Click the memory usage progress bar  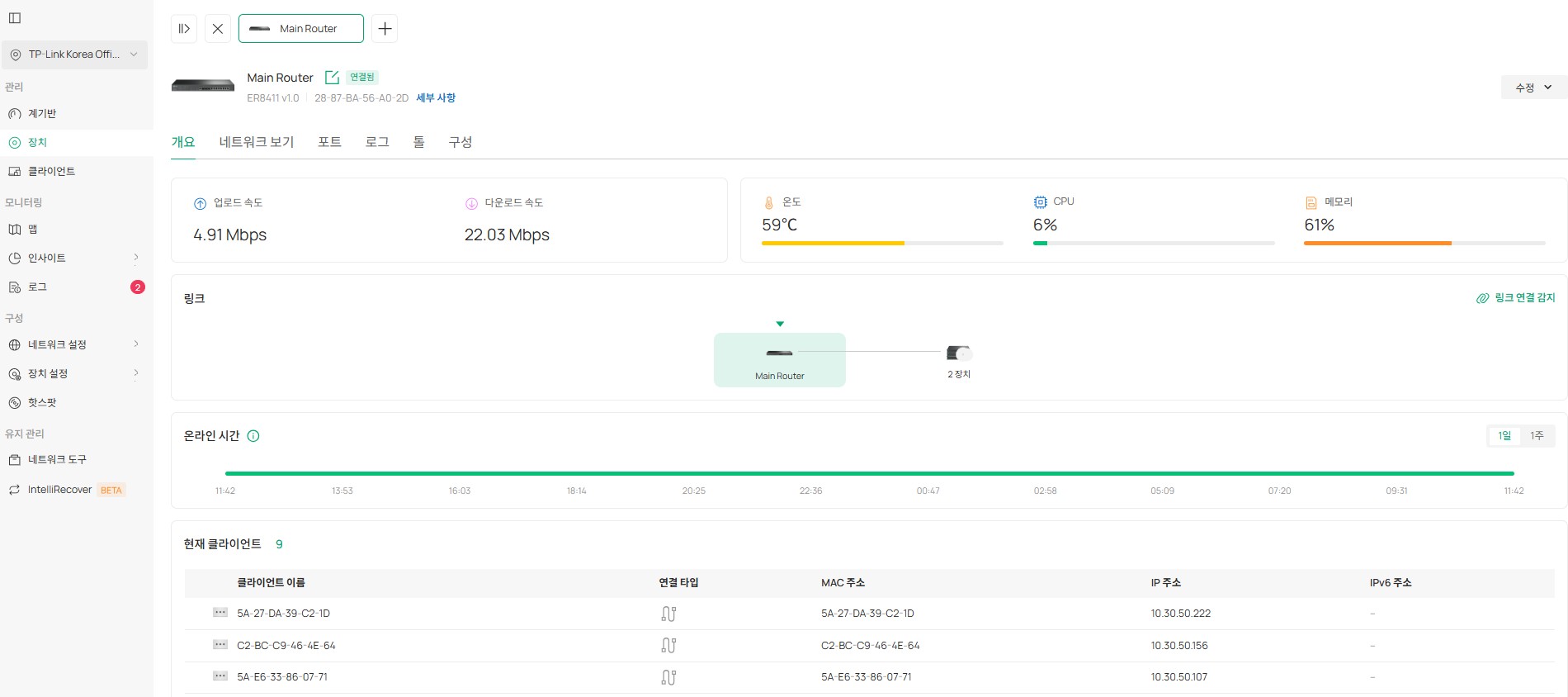[x=1424, y=244]
